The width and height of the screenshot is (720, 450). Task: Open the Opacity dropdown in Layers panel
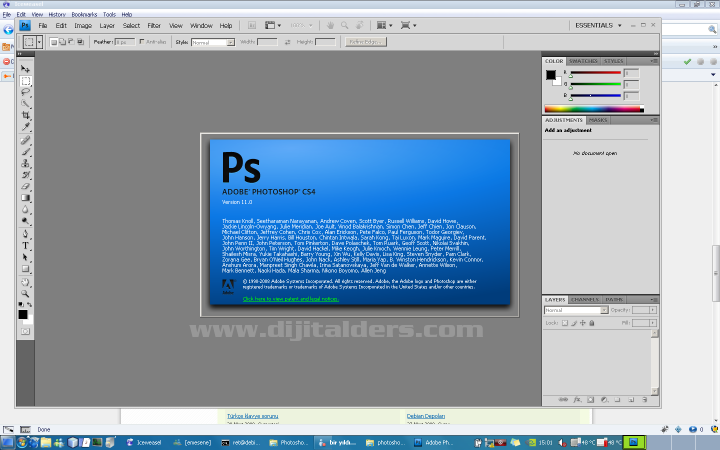652,310
